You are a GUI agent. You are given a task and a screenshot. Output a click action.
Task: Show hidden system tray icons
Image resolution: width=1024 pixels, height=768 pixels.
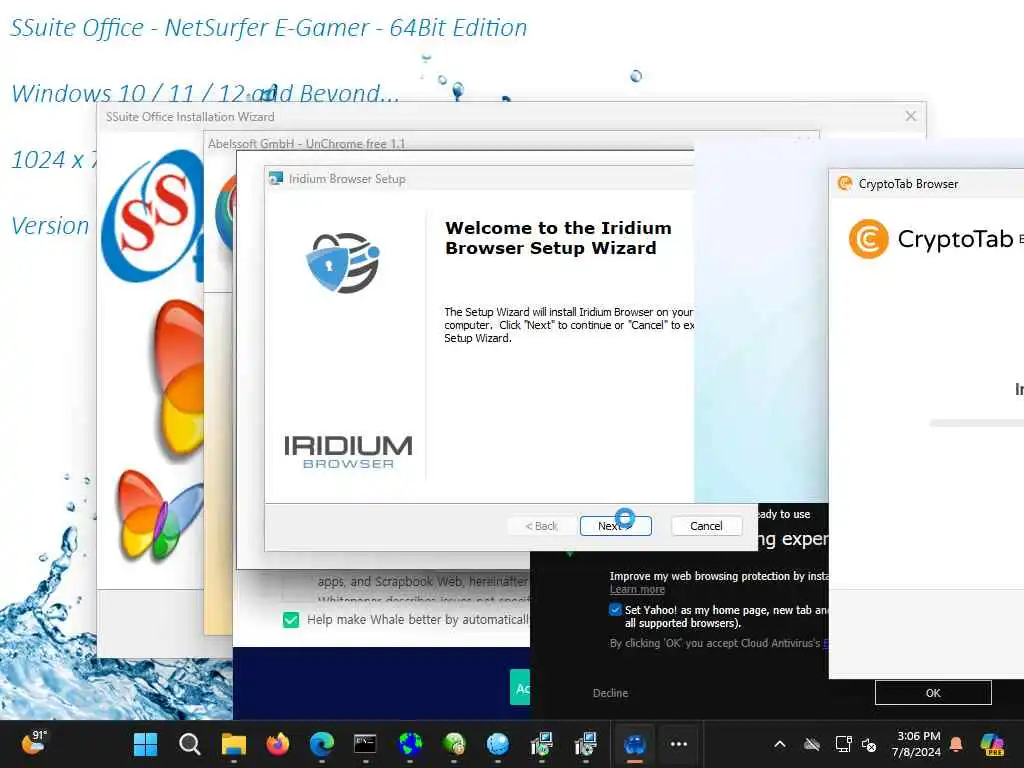pyautogui.click(x=780, y=744)
